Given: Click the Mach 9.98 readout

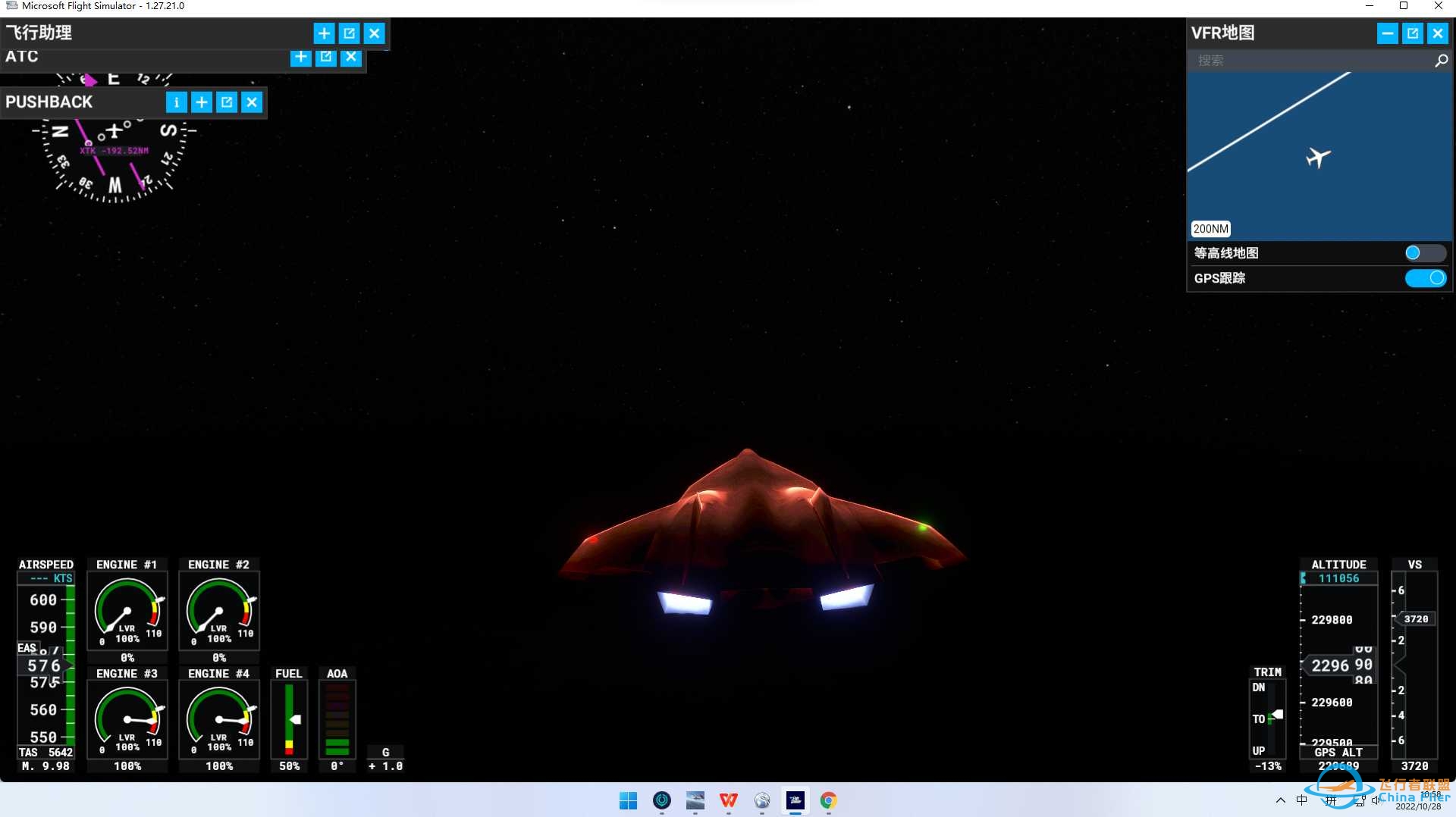Looking at the screenshot, I should click(46, 766).
